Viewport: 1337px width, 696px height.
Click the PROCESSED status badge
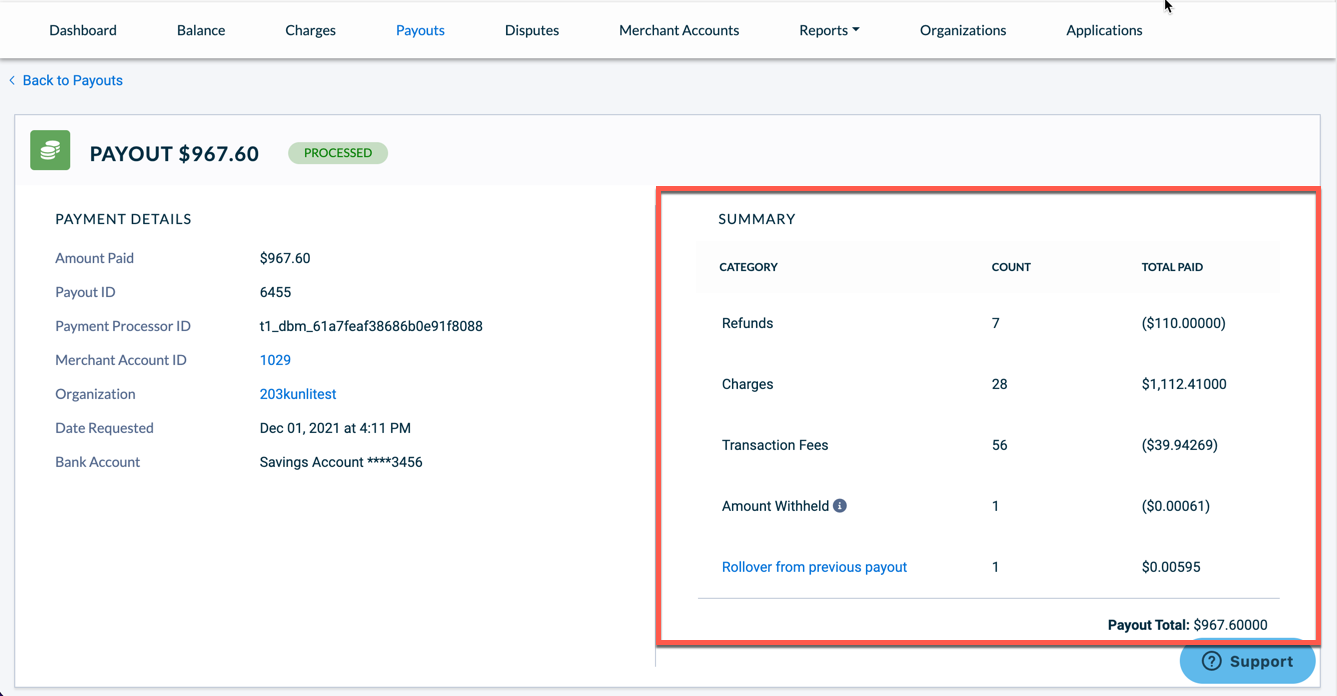click(337, 153)
